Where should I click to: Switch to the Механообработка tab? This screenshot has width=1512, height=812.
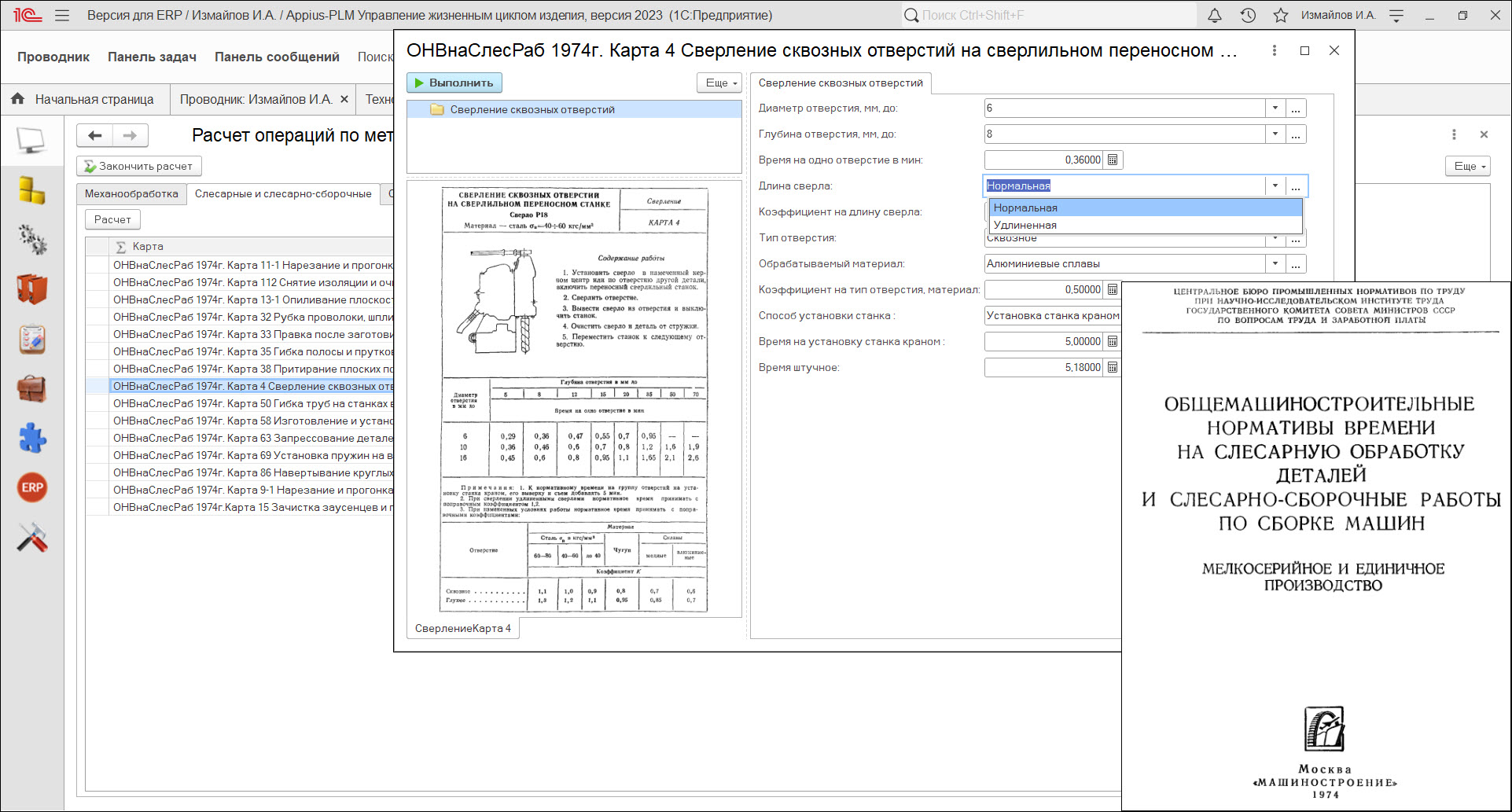[131, 193]
